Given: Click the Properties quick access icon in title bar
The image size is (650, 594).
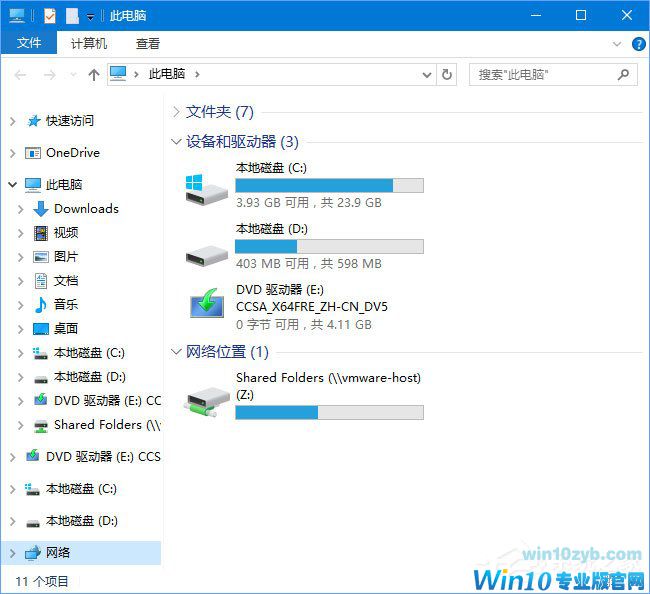Looking at the screenshot, I should coord(50,16).
